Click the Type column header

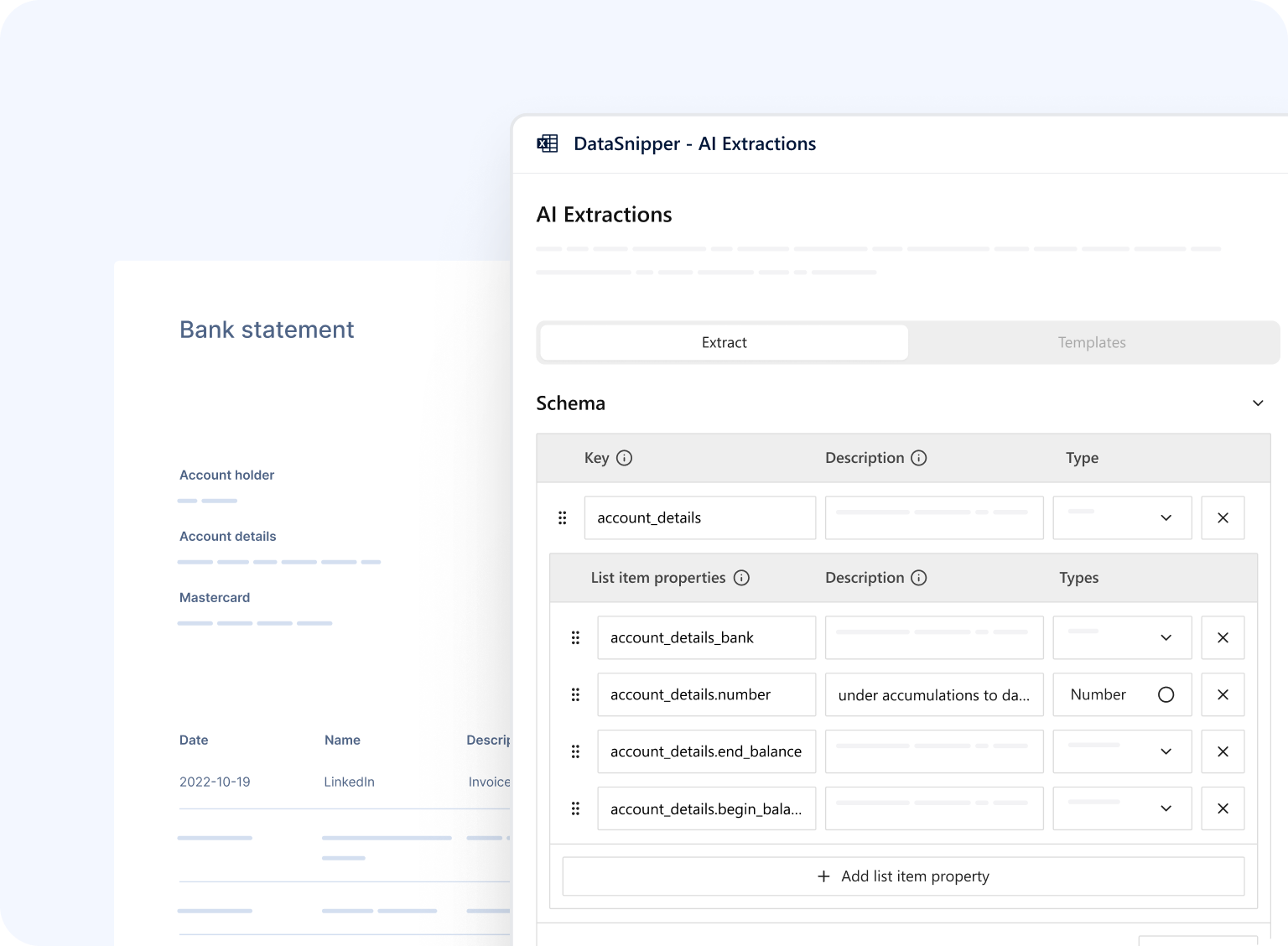pos(1082,458)
